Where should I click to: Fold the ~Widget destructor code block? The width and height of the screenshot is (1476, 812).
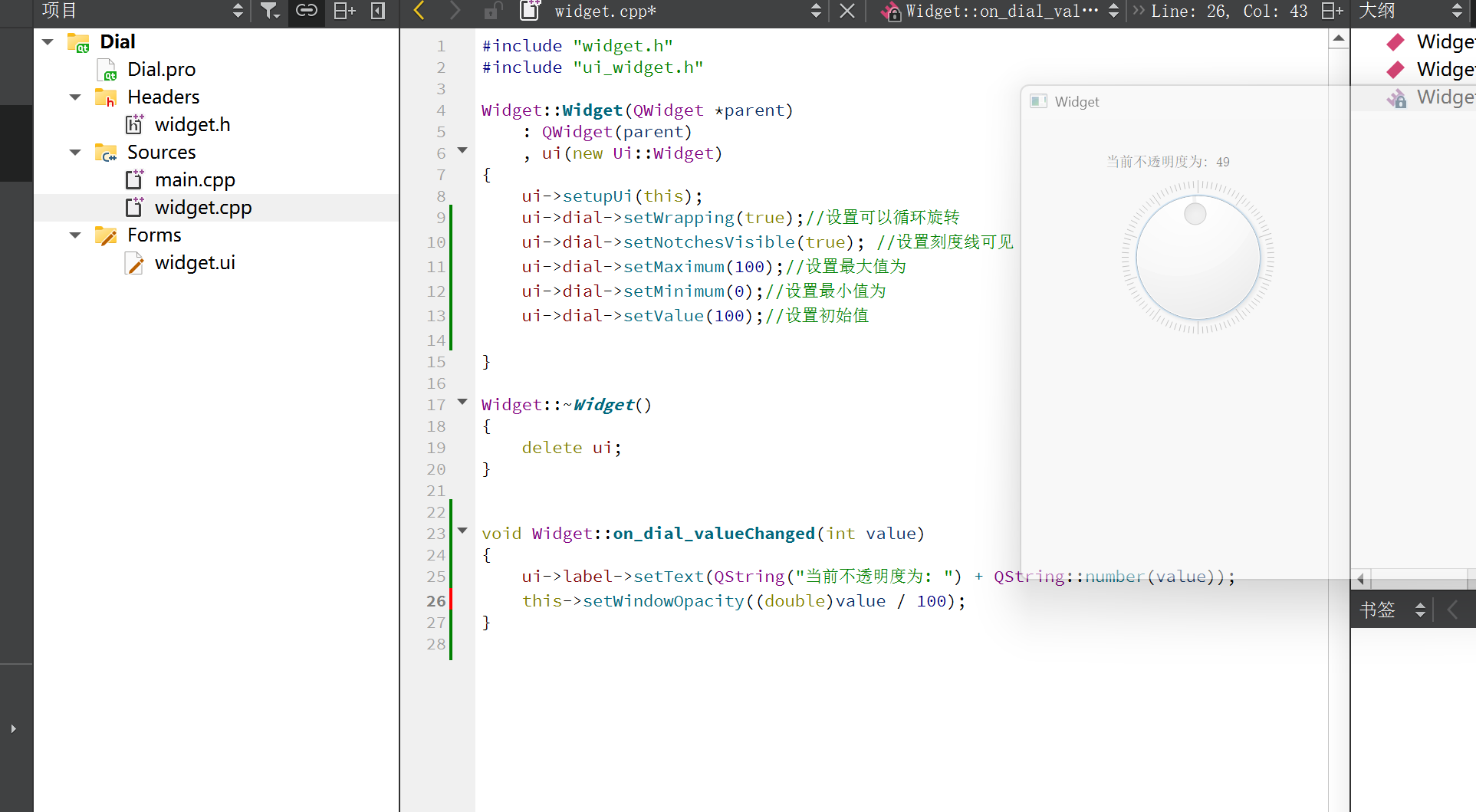462,401
